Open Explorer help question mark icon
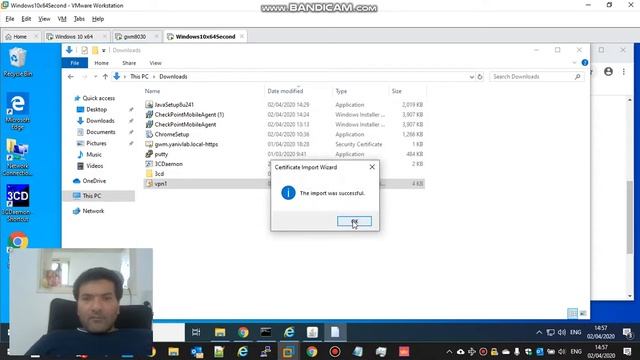Image resolution: width=640 pixels, height=360 pixels. pyautogui.click(x=585, y=63)
